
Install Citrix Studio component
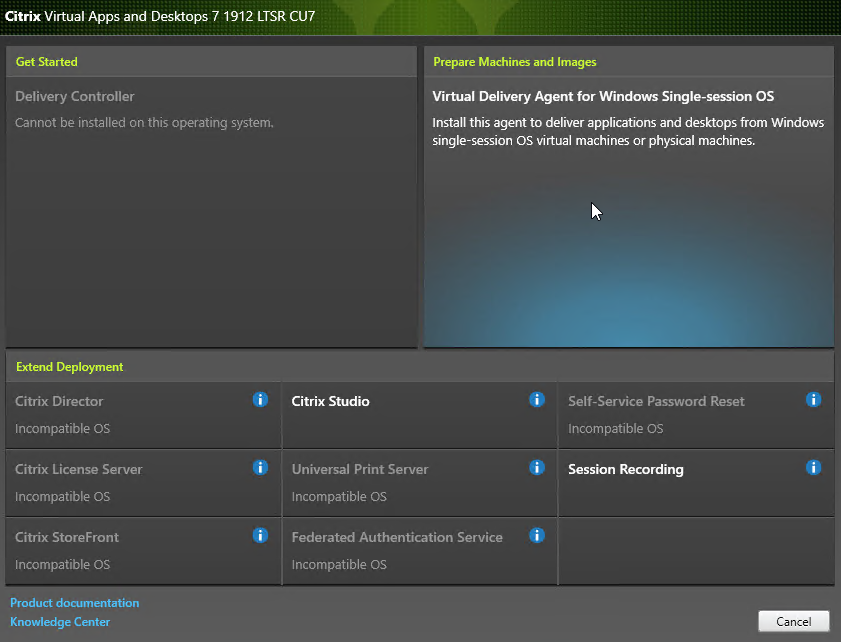tap(419, 415)
